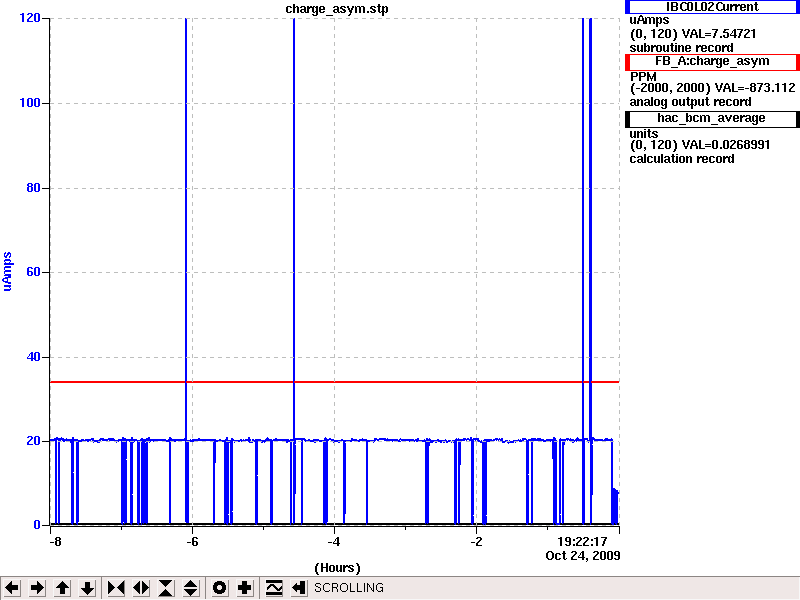Viewport: 800px width, 600px height.
Task: Click the return-to-scrolling arrow button
Action: coord(298,588)
